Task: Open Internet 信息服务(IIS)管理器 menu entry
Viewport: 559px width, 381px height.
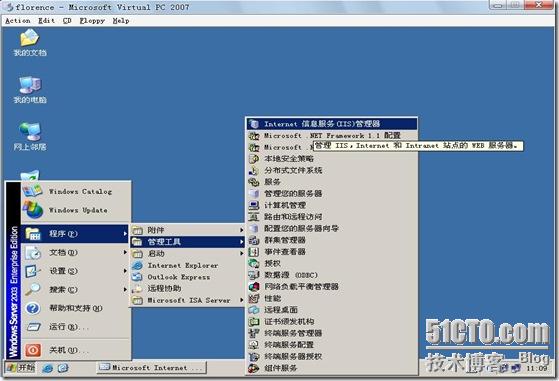Action: point(332,124)
